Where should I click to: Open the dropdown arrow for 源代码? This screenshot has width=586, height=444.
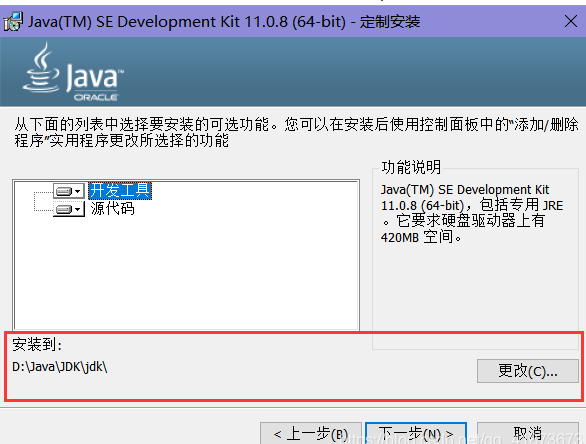click(x=78, y=209)
